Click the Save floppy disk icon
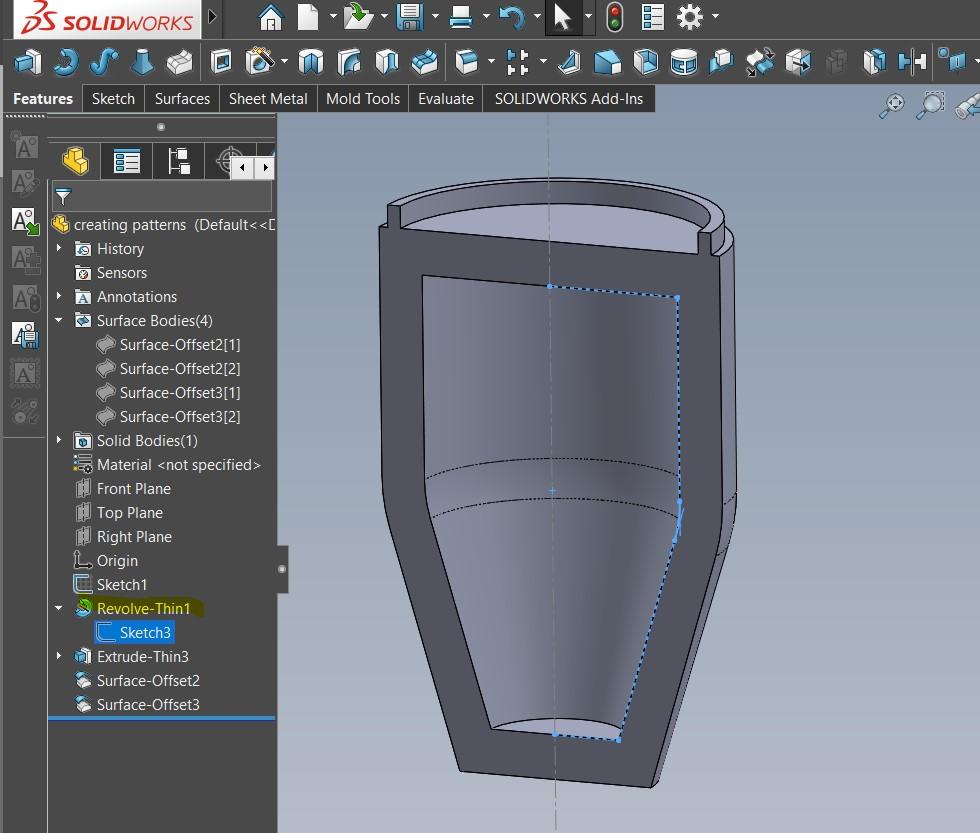 409,17
